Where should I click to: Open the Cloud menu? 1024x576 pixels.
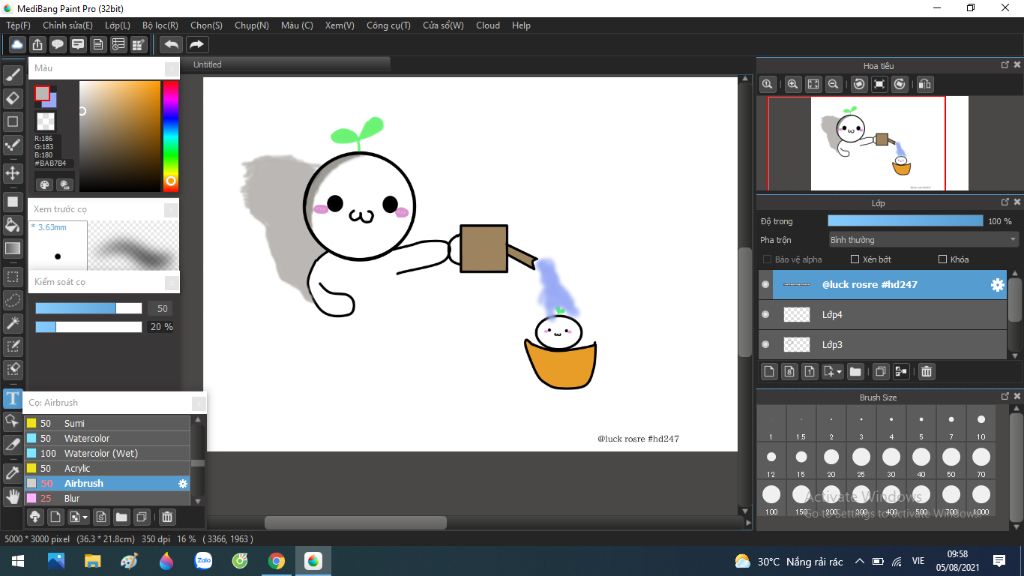tap(488, 25)
